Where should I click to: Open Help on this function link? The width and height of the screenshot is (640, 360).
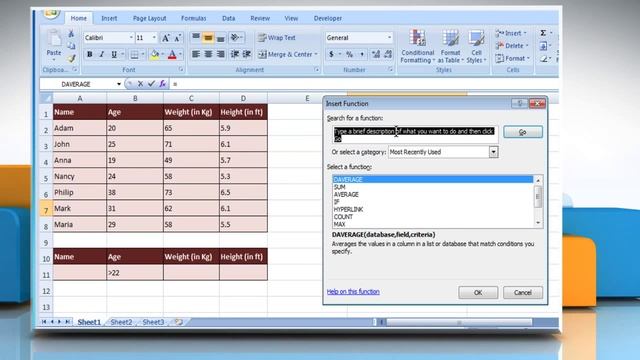click(353, 291)
